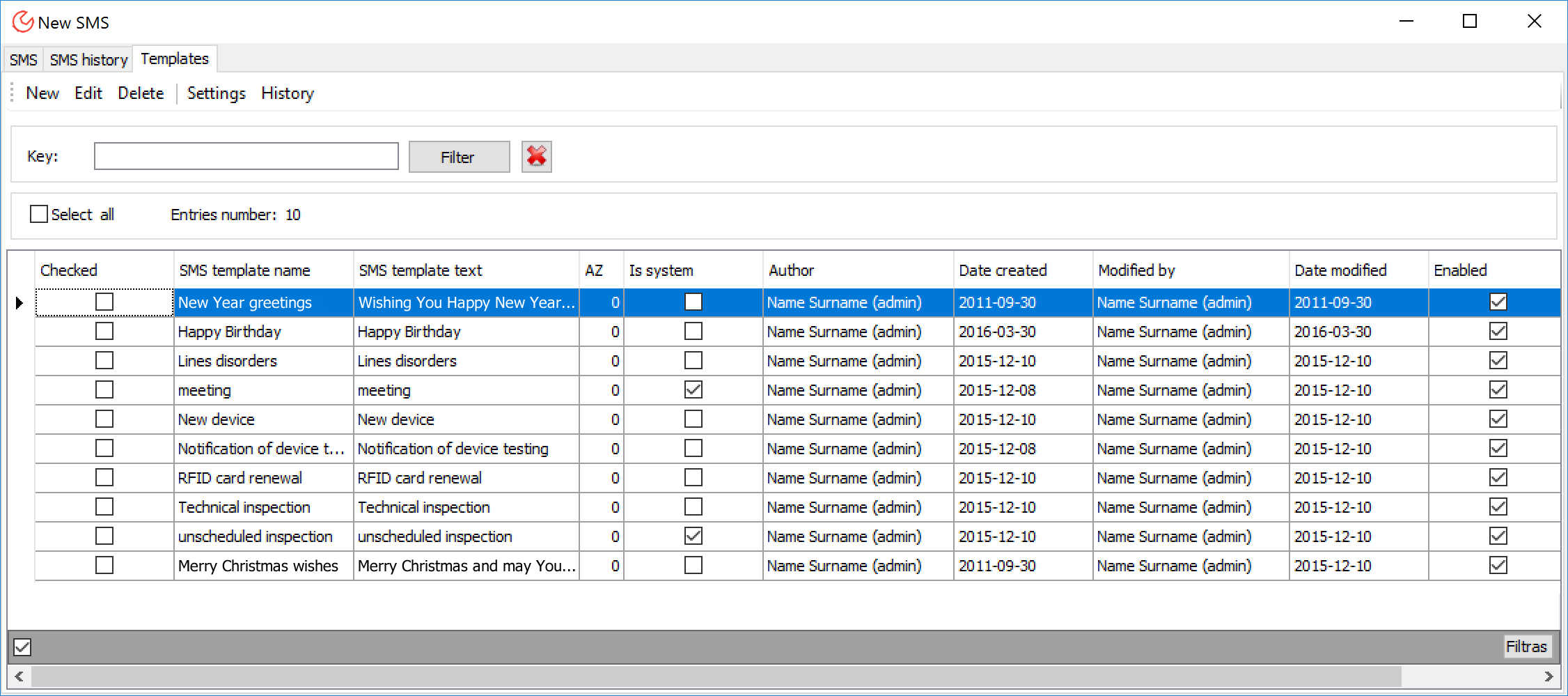Tick Checked box for New Year greetings row
Screen dimensions: 1568x696
(x=104, y=302)
